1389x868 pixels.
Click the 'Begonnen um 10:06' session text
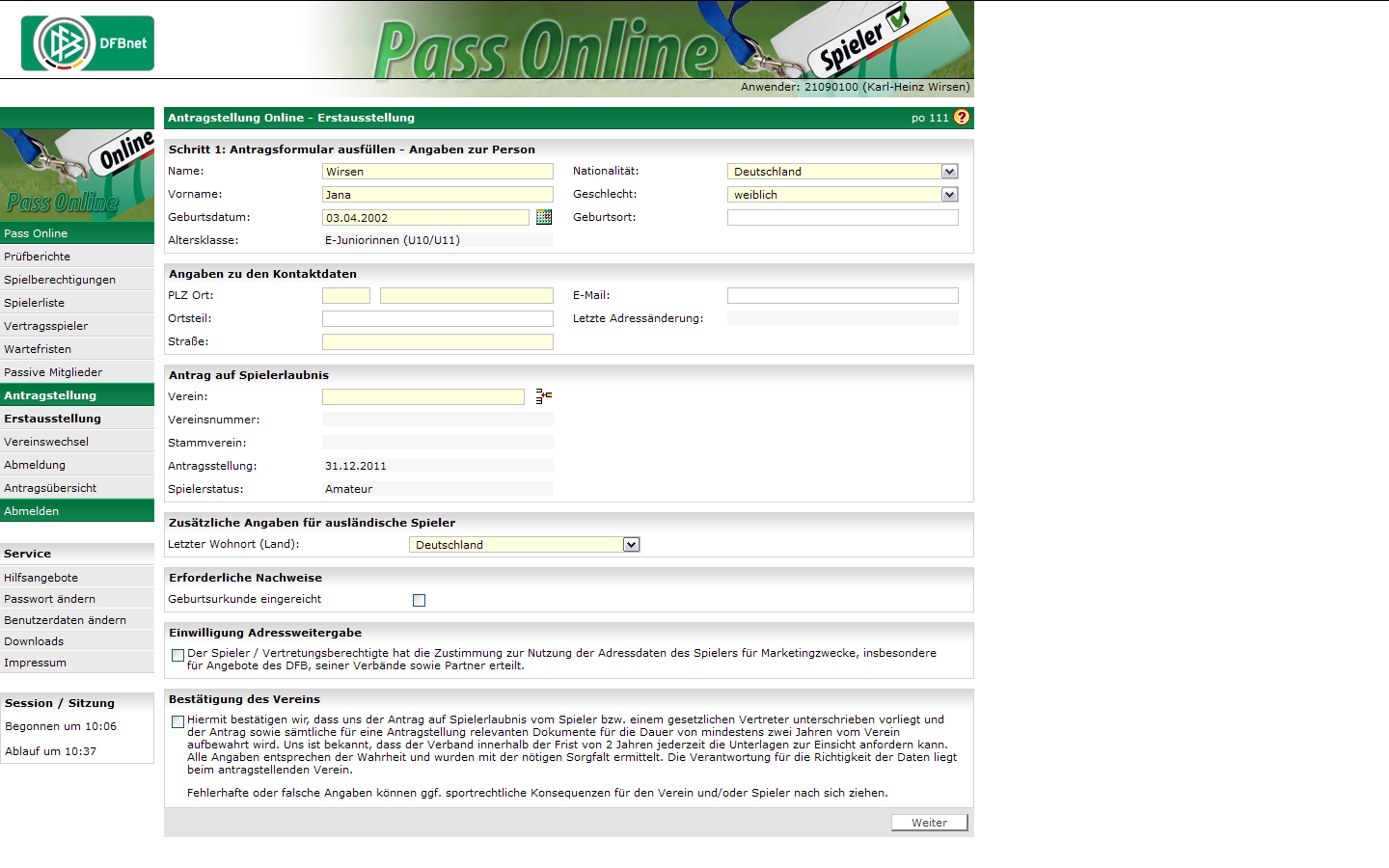click(x=61, y=726)
